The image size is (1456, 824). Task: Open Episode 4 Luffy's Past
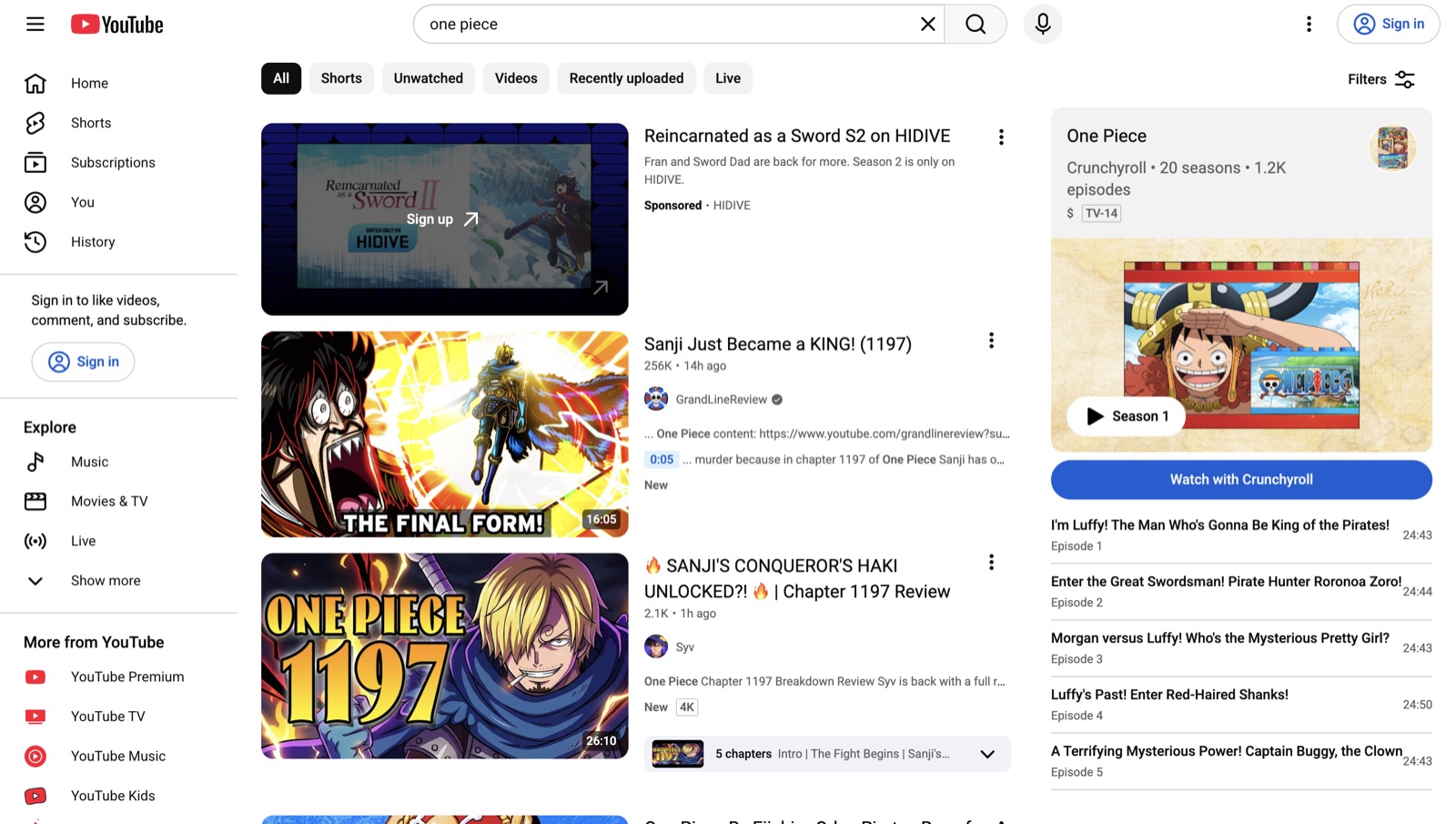click(1241, 704)
